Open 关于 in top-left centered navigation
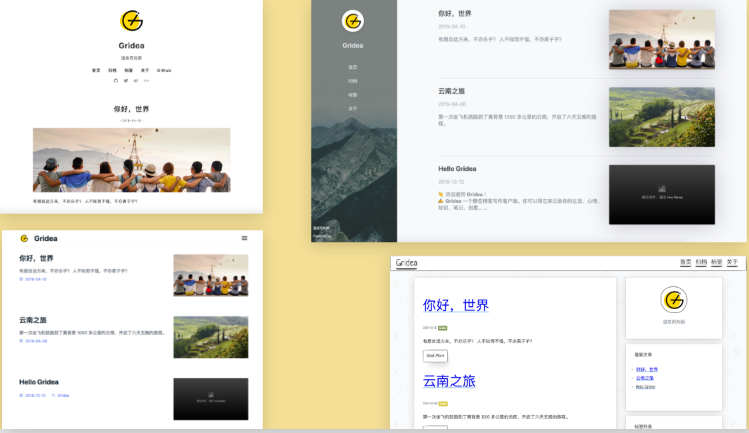The width and height of the screenshot is (749, 433). click(145, 70)
